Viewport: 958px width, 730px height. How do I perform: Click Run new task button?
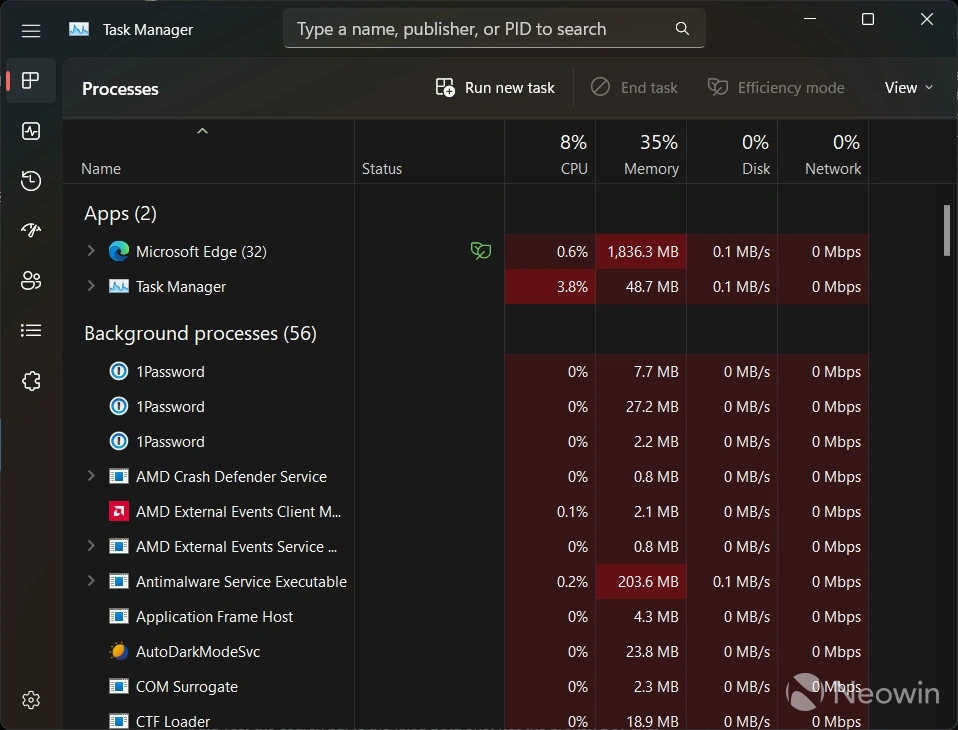(495, 88)
